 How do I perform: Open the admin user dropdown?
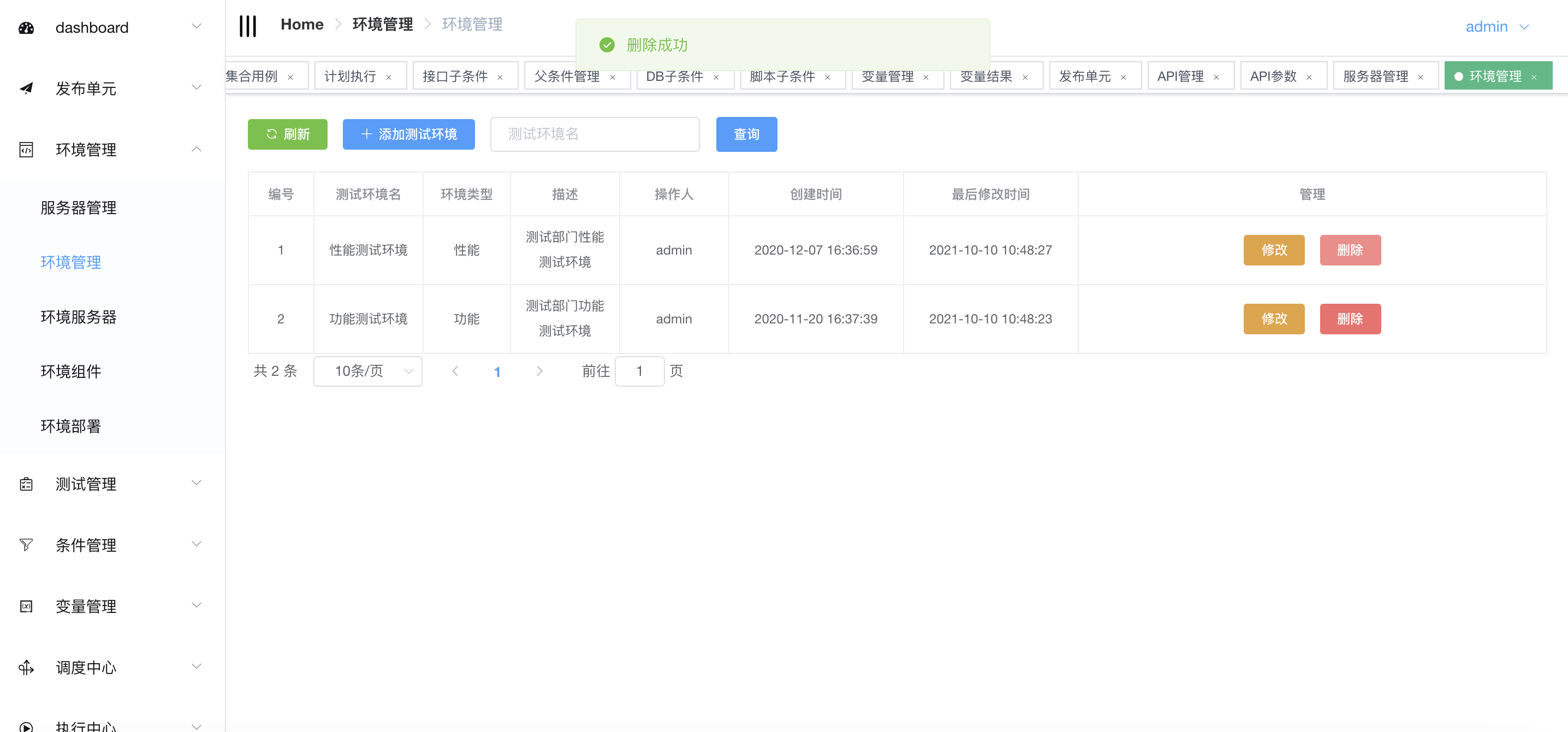coord(1497,27)
